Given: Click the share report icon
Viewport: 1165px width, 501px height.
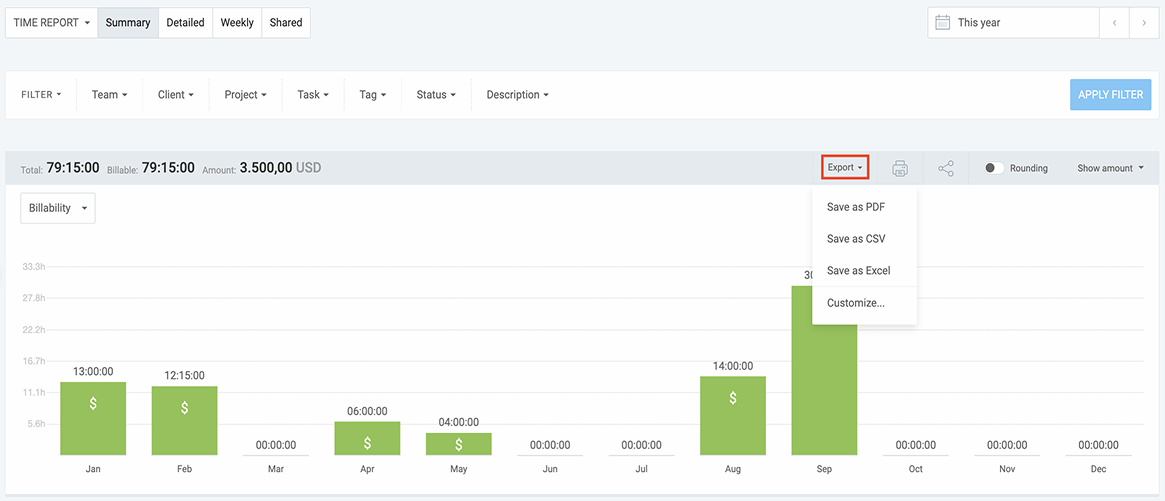Looking at the screenshot, I should [x=946, y=168].
